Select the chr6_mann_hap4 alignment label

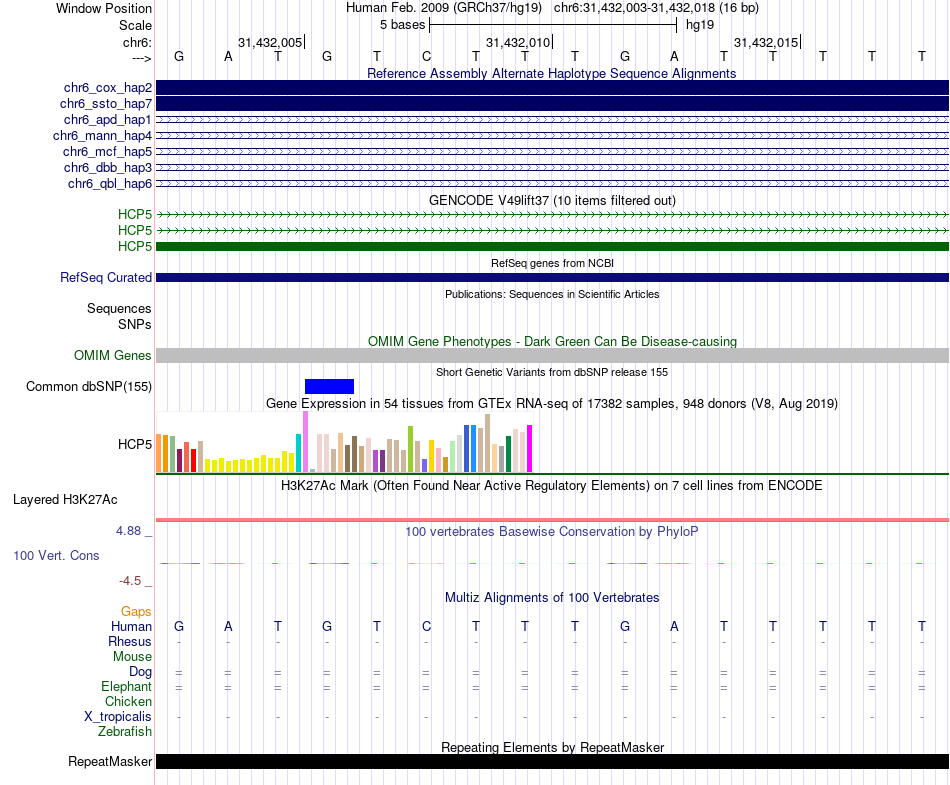[x=102, y=136]
